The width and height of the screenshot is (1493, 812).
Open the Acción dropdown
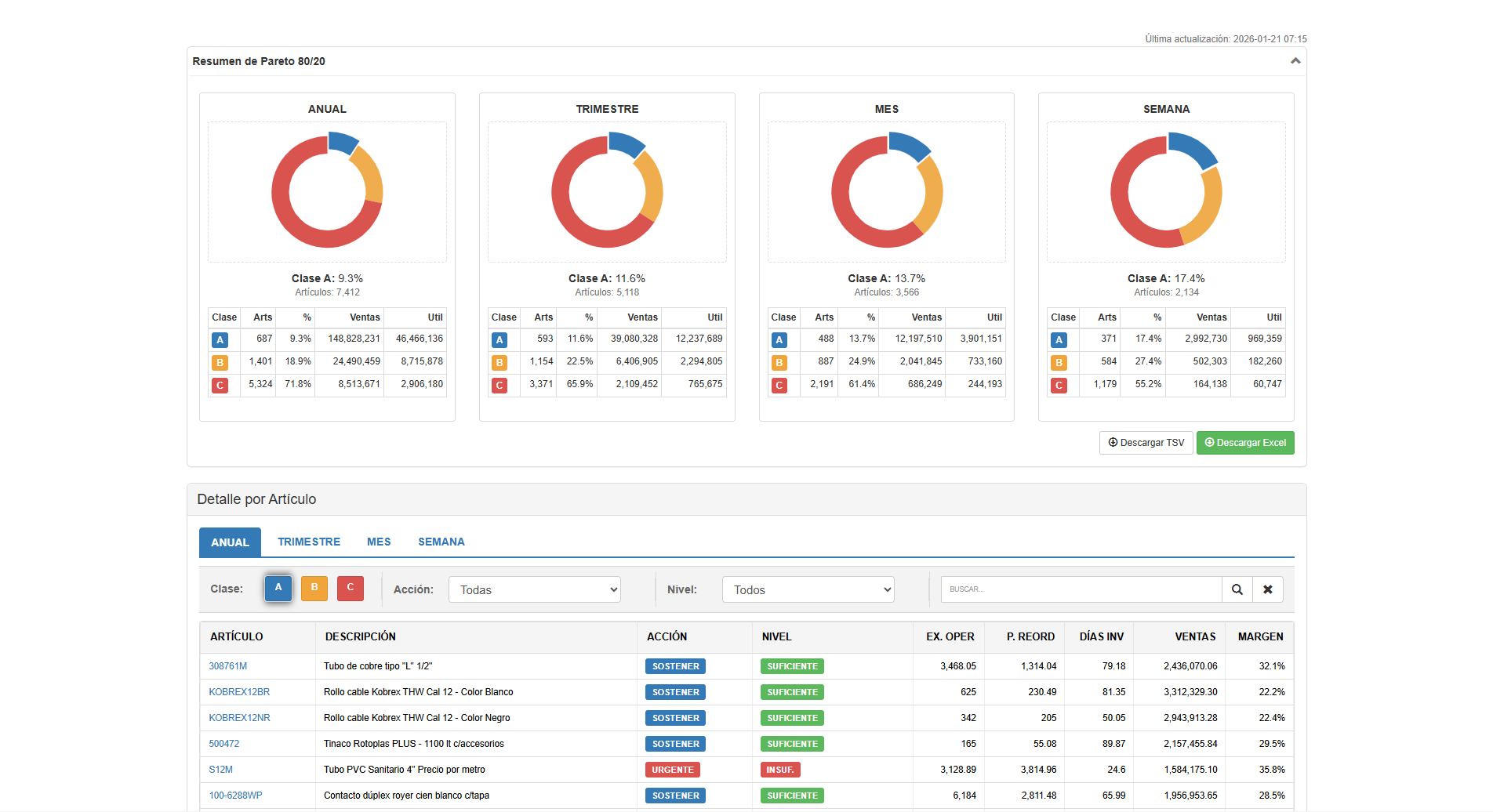(534, 589)
